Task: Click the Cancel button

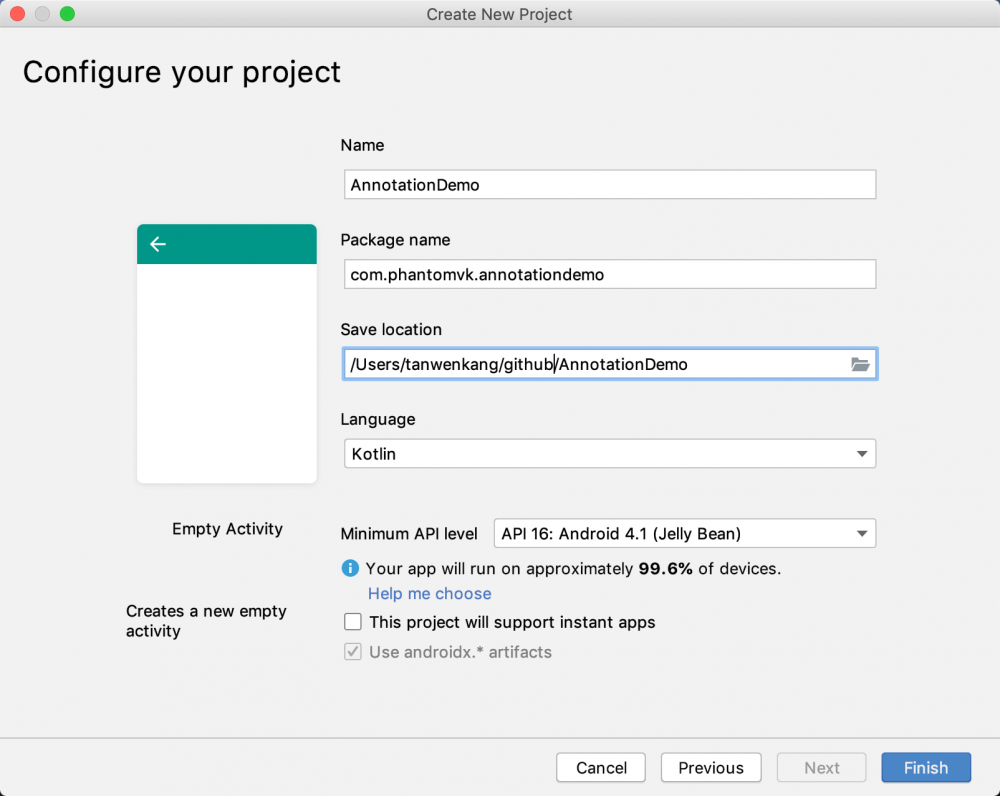Action: 602,768
